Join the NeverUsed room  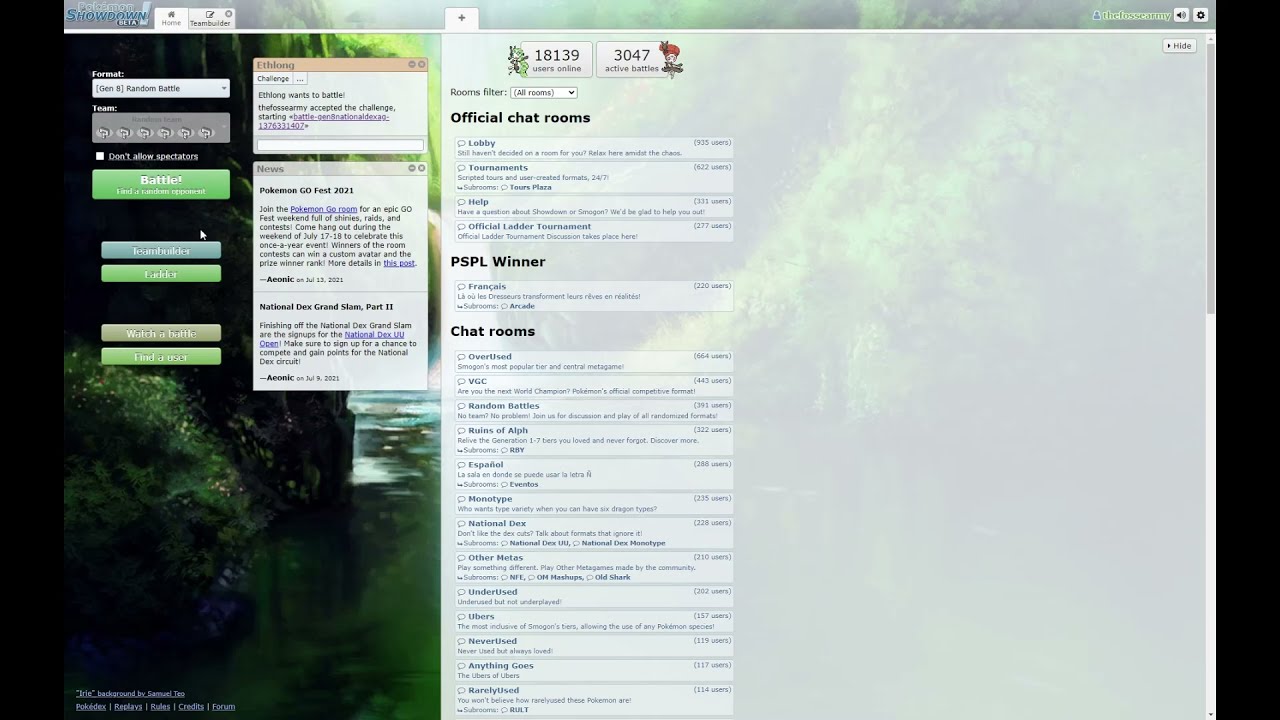tap(593, 646)
